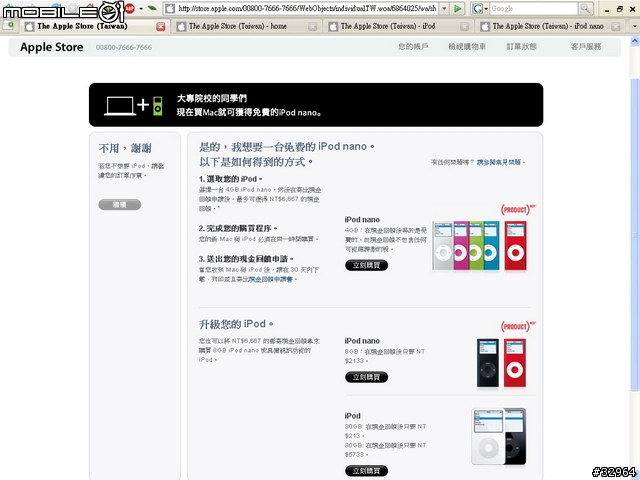Click the 大專院校的同學們 banner text
Screen dimensions: 640x480
tap(211, 98)
